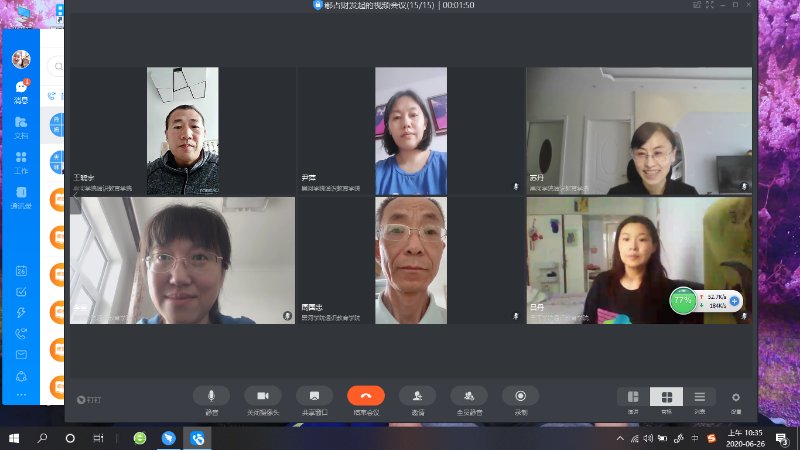The height and width of the screenshot is (450, 800).
Task: Turn off the camera with 关闭摄像头
Action: pos(263,396)
